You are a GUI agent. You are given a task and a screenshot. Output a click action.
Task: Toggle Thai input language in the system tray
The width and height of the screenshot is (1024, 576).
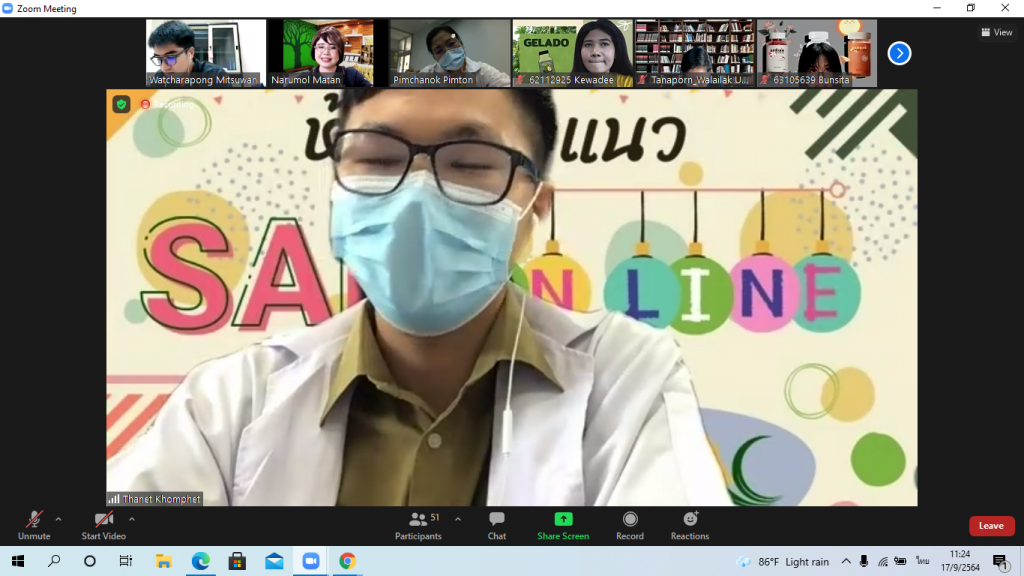coord(922,561)
